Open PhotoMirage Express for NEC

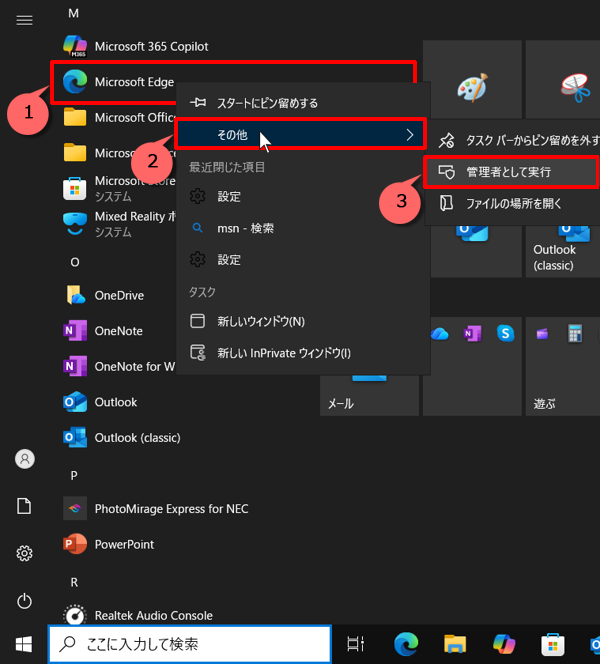pyautogui.click(x=170, y=509)
